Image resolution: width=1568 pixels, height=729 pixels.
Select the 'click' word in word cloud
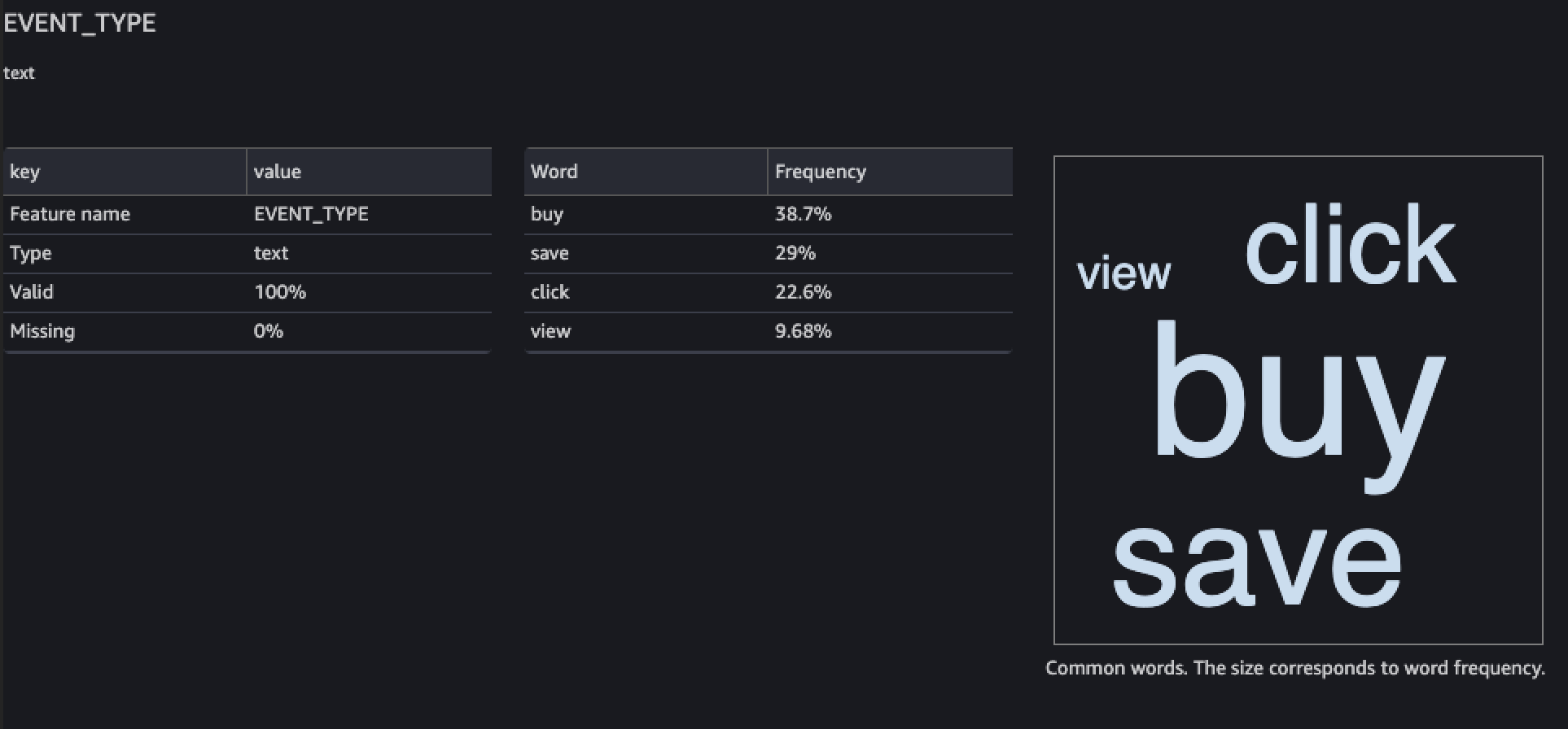(1351, 244)
